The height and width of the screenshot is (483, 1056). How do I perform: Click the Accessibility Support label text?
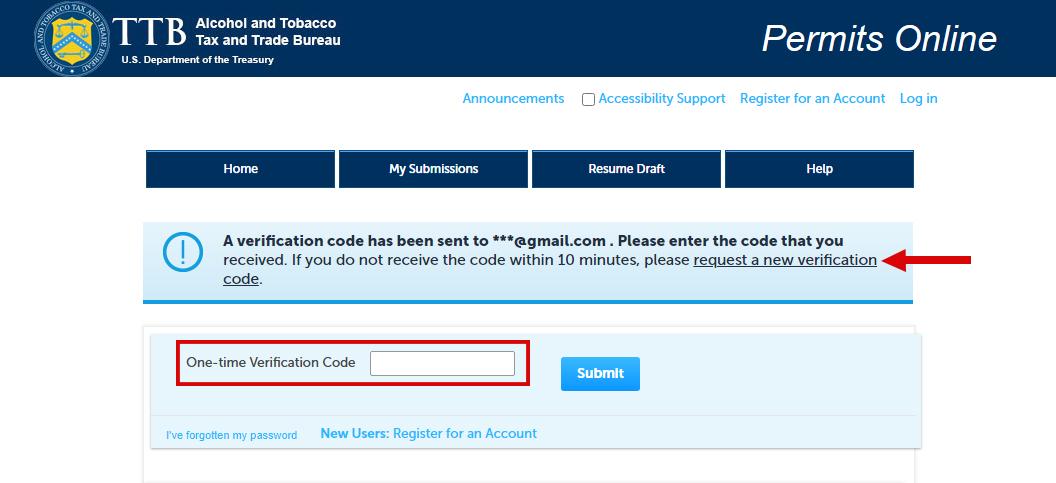point(662,98)
